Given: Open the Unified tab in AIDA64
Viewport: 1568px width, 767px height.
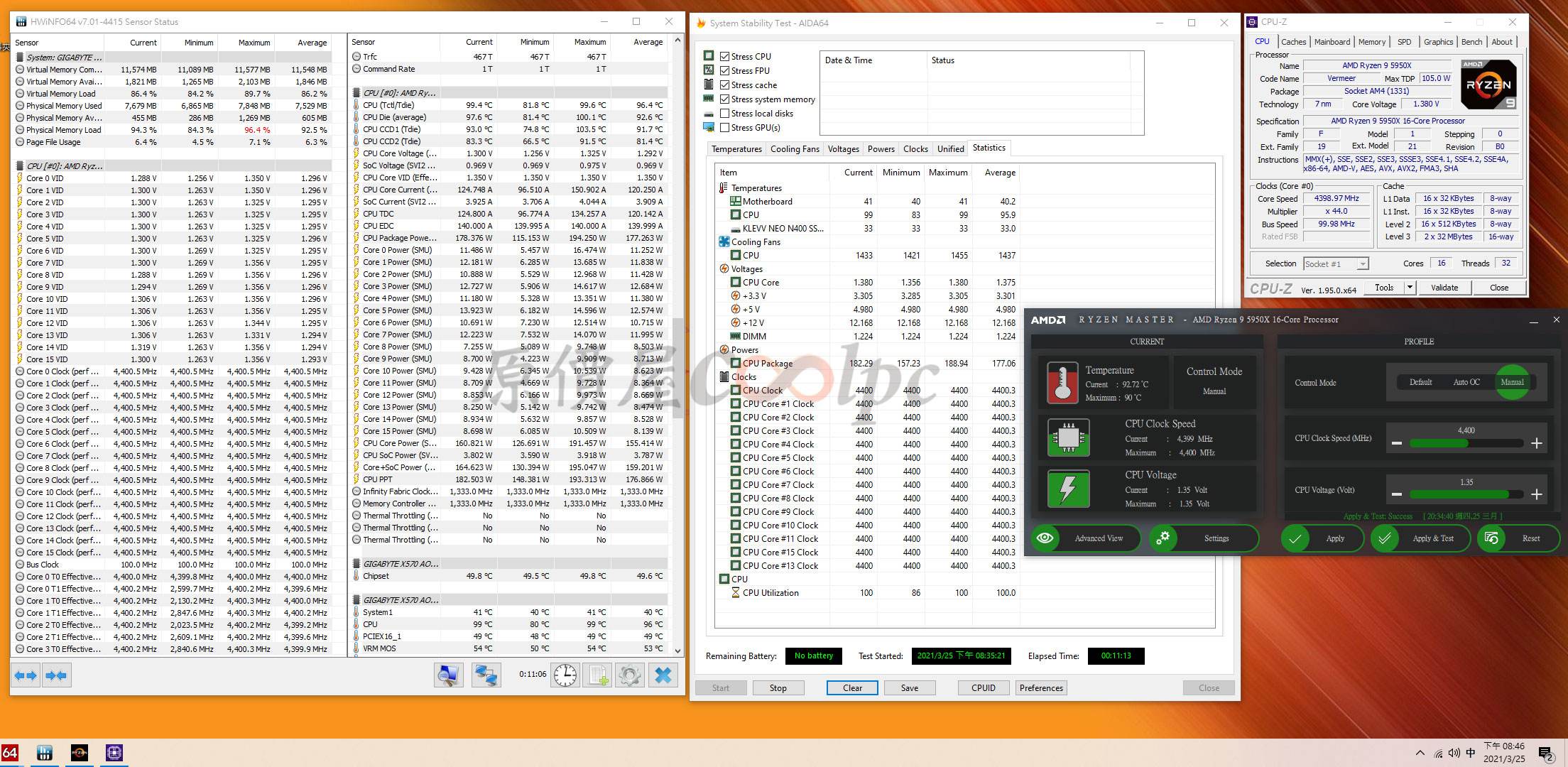Looking at the screenshot, I should pyautogui.click(x=950, y=149).
